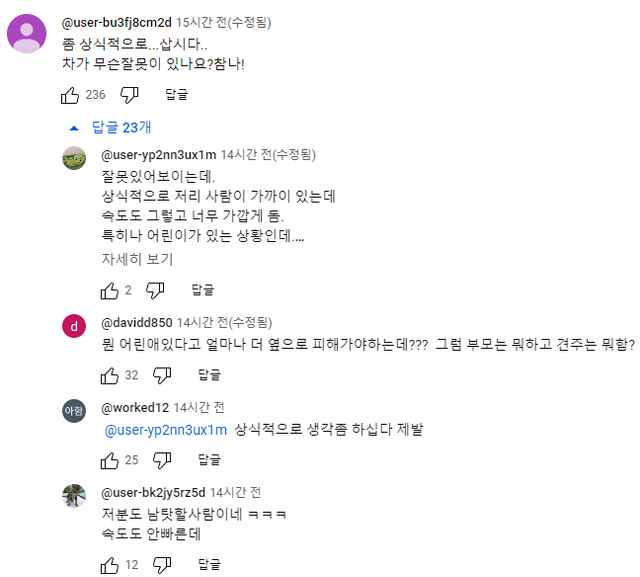Dislike the reply by user-bk2jy5rz5d
This screenshot has width=640, height=577.
tap(162, 565)
